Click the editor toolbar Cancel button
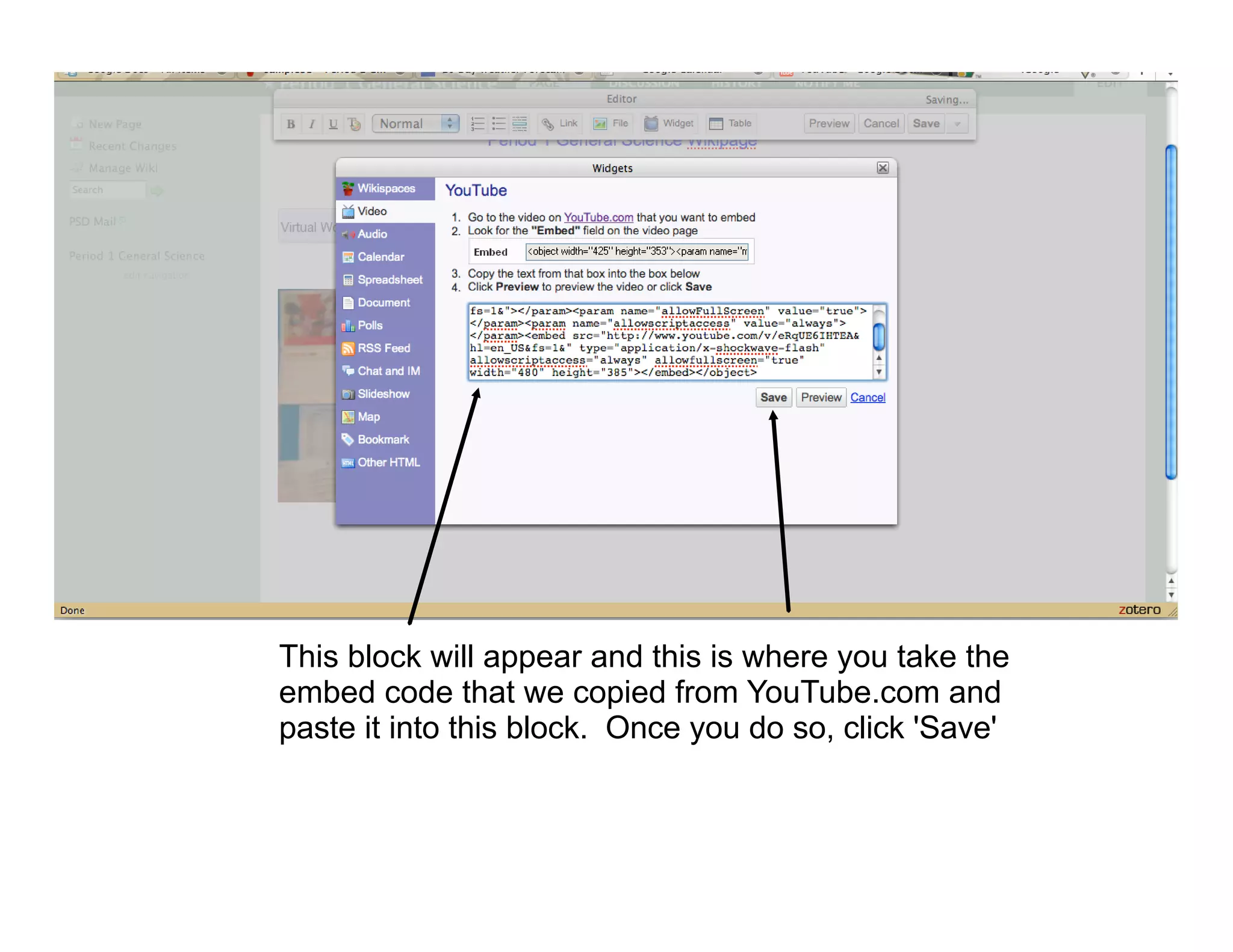Viewport: 1233px width, 952px height. click(x=881, y=123)
